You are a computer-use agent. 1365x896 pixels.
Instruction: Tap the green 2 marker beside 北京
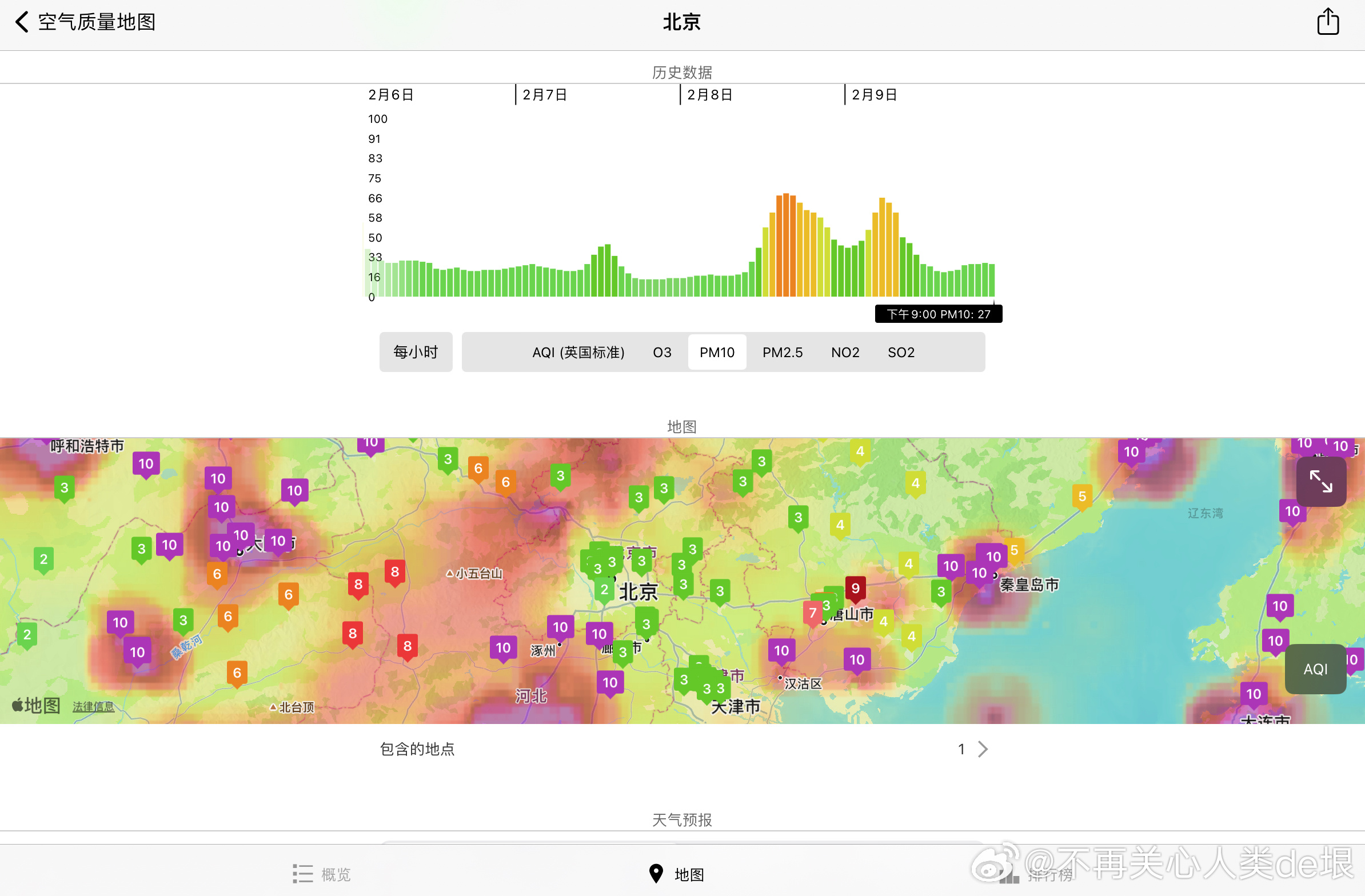[604, 590]
